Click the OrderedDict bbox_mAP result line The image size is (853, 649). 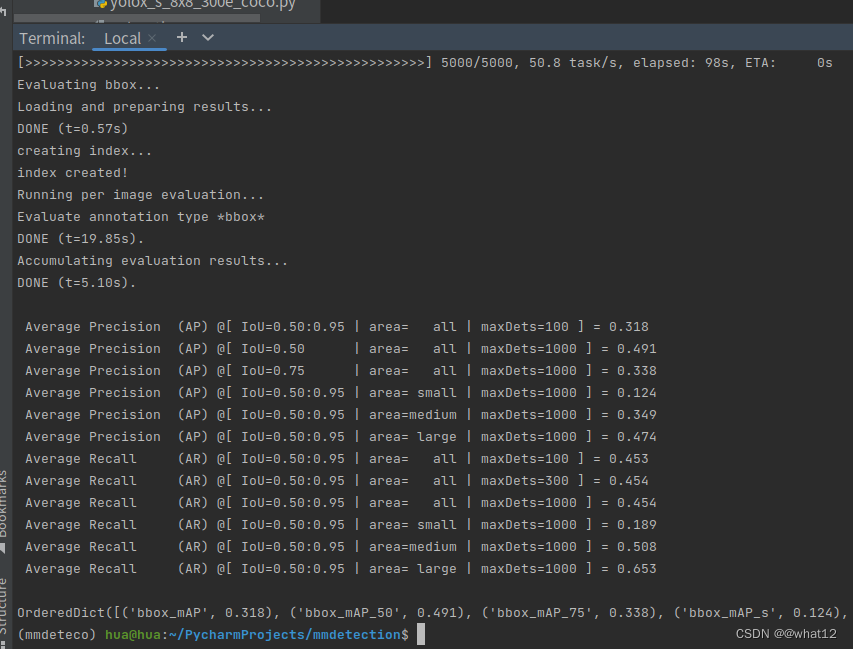pos(432,613)
